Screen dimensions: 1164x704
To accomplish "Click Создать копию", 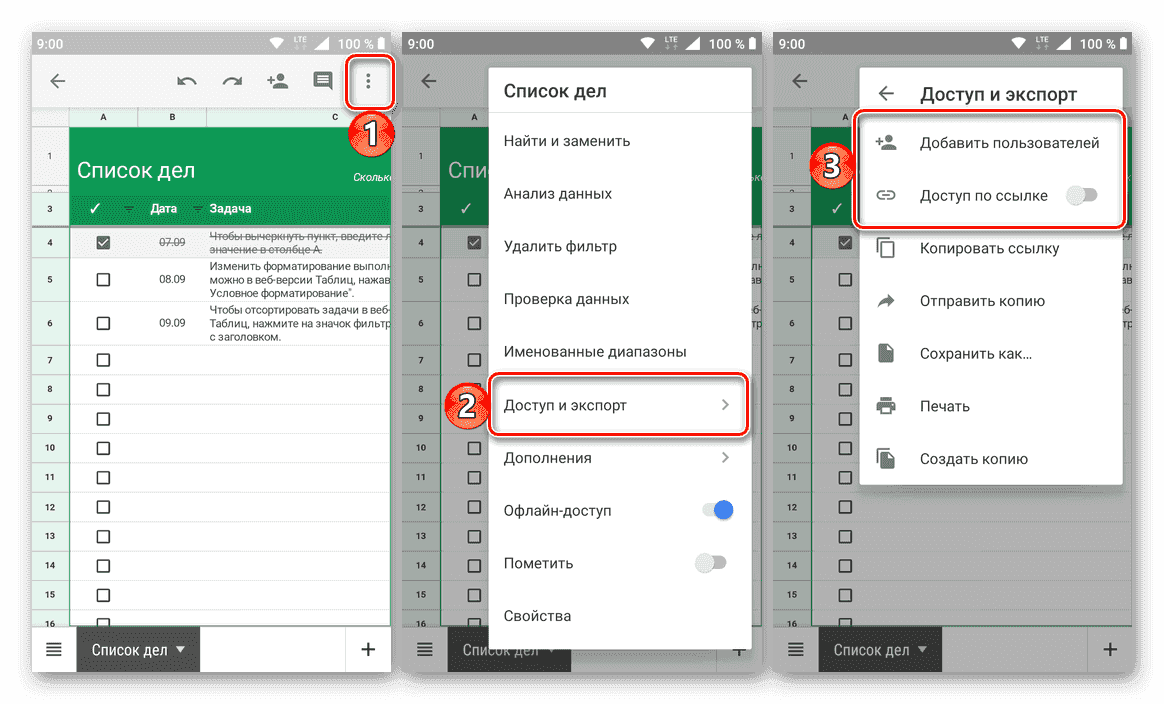I will [x=974, y=458].
